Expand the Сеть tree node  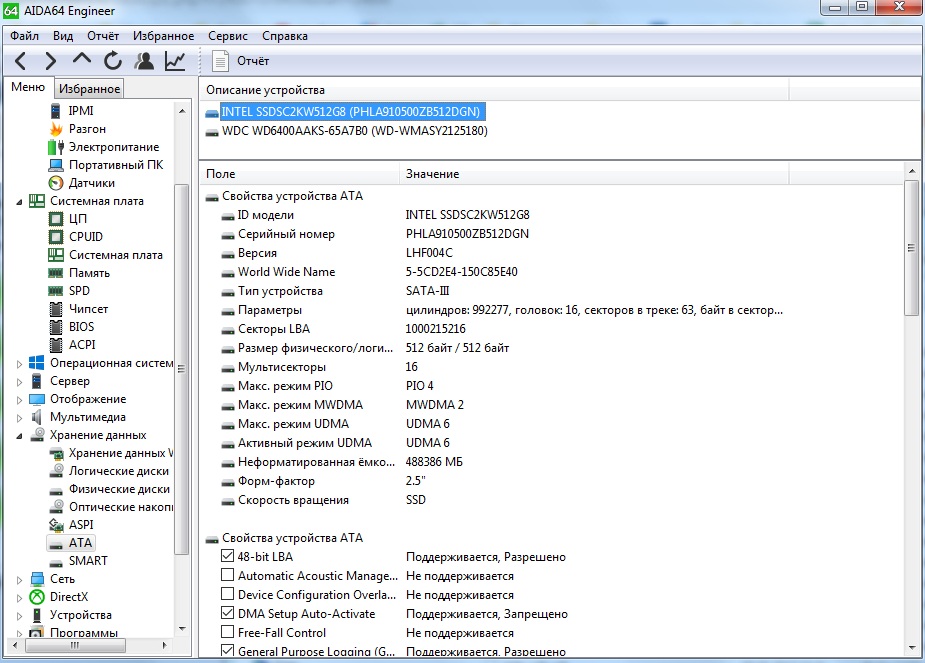tap(19, 580)
